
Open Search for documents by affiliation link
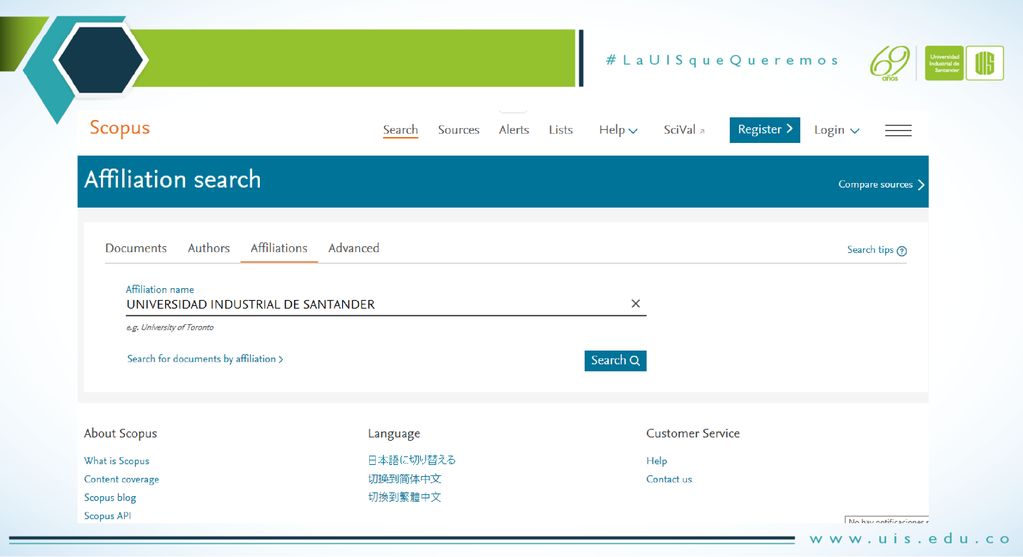point(205,359)
